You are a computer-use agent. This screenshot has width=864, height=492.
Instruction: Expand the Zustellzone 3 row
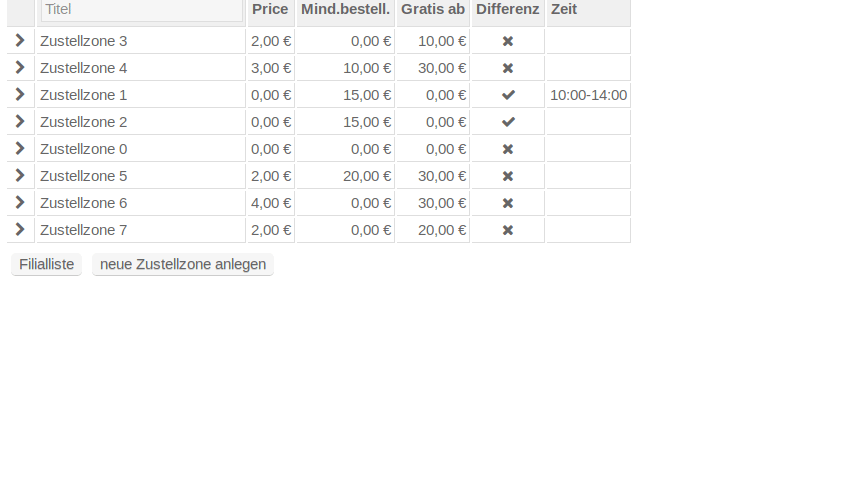20,41
